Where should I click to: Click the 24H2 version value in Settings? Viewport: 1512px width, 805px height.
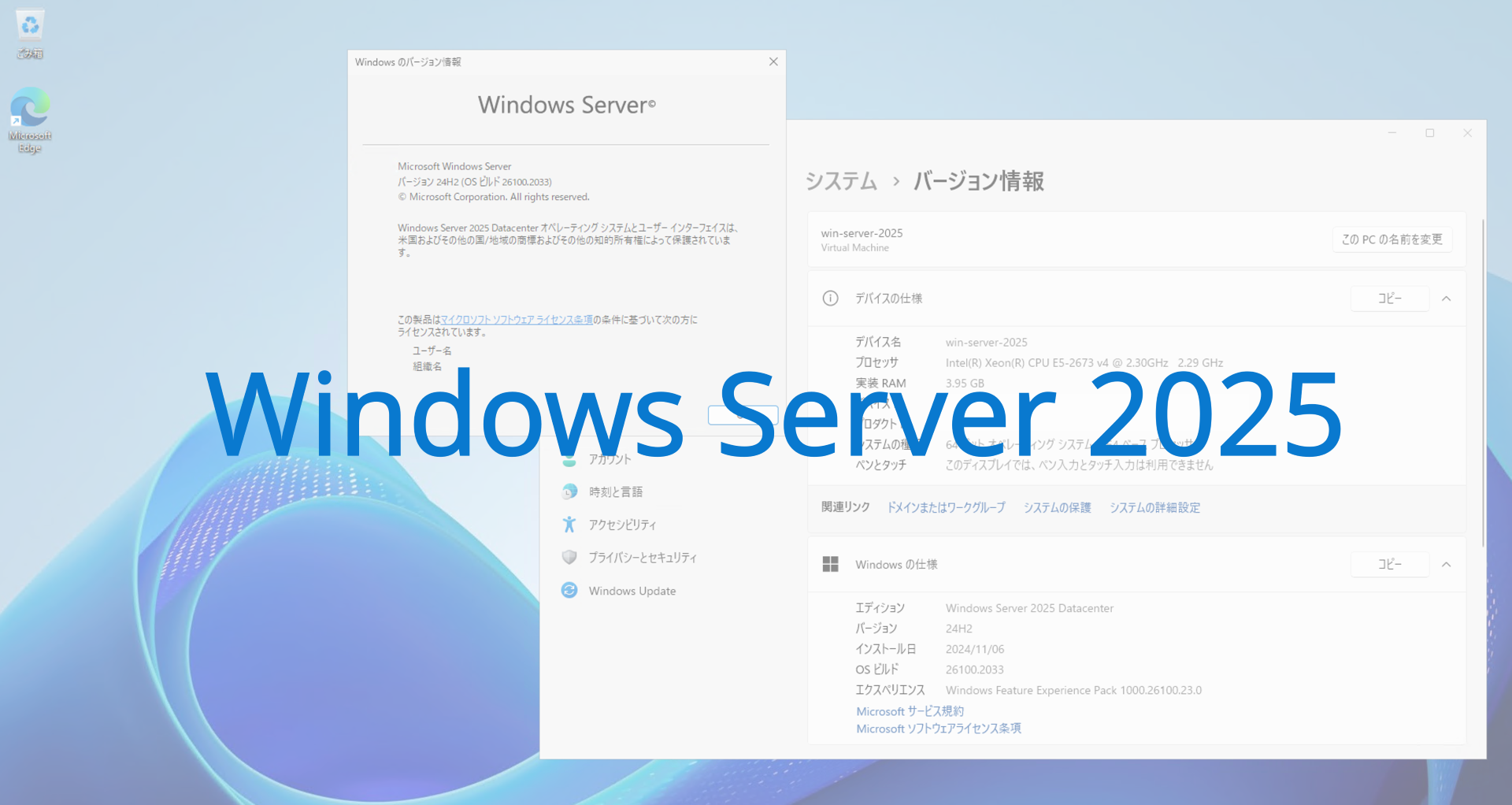pyautogui.click(x=959, y=629)
